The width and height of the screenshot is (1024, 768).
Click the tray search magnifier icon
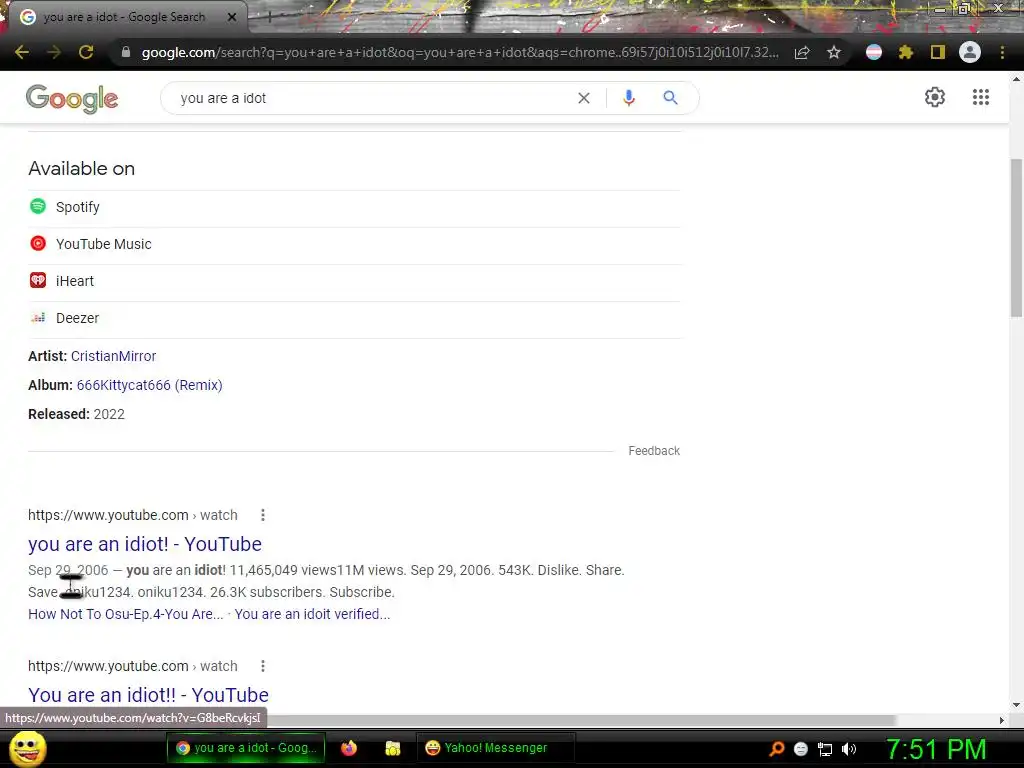[776, 748]
